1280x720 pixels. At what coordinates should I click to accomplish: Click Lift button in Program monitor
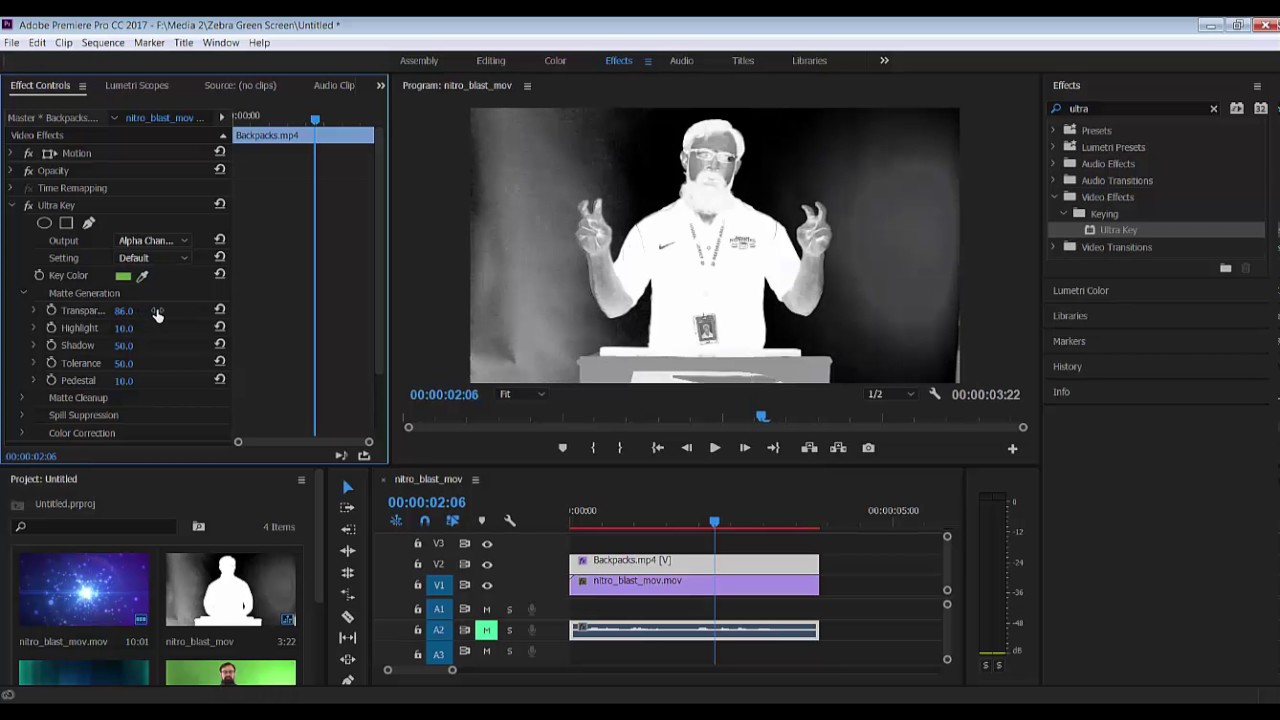click(809, 448)
